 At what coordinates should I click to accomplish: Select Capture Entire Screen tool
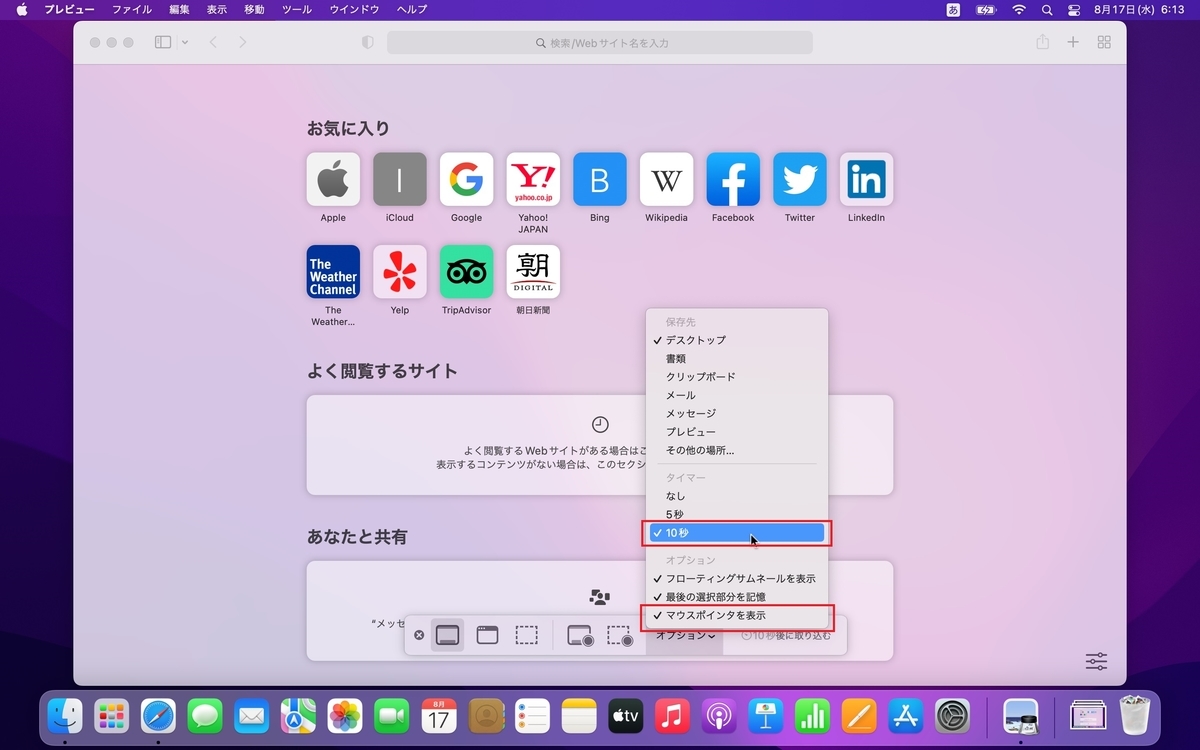tap(448, 635)
